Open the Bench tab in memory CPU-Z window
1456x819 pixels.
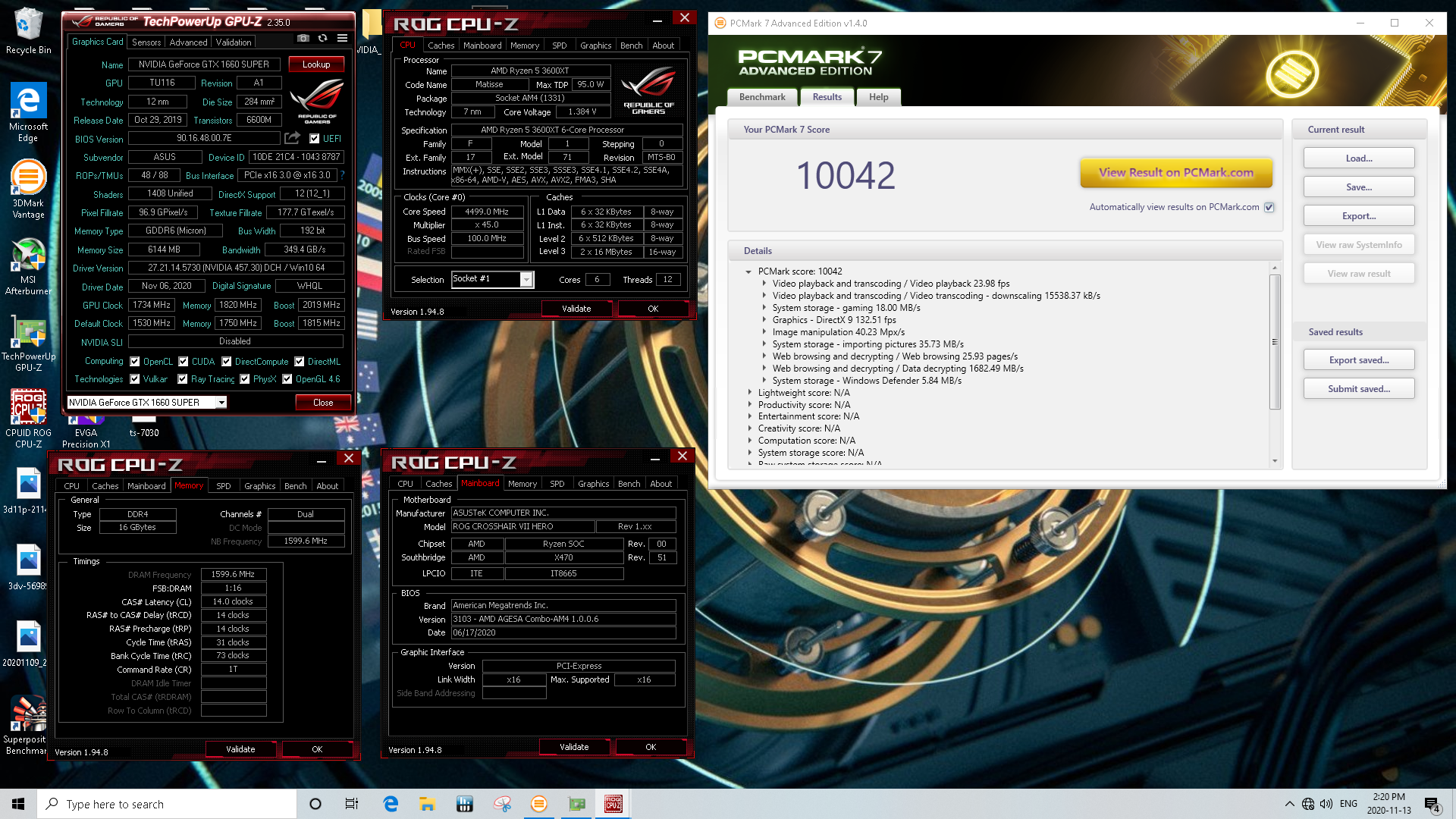tap(296, 486)
